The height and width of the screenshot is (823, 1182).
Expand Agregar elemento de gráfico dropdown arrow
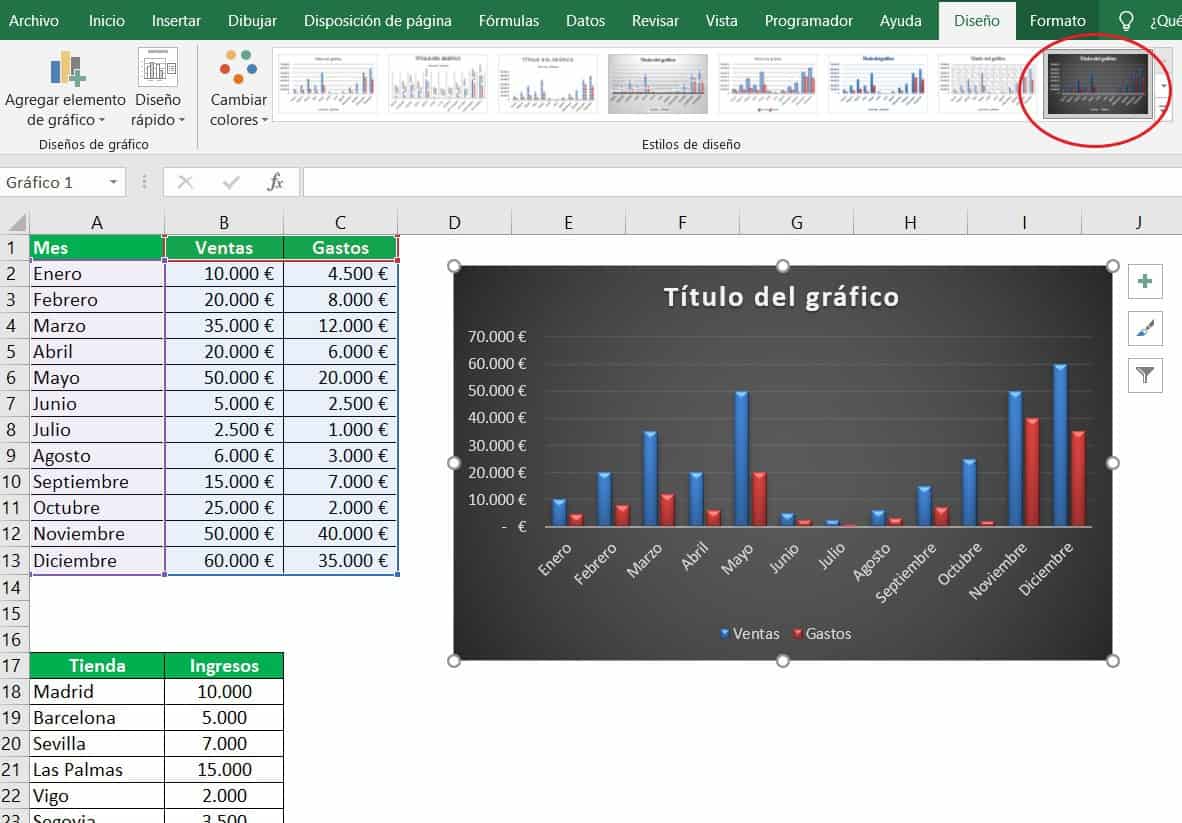(x=102, y=121)
